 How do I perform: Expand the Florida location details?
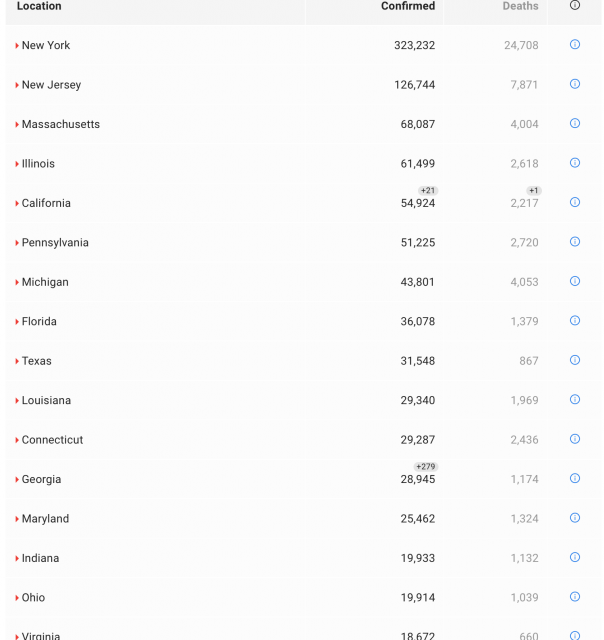click(17, 322)
